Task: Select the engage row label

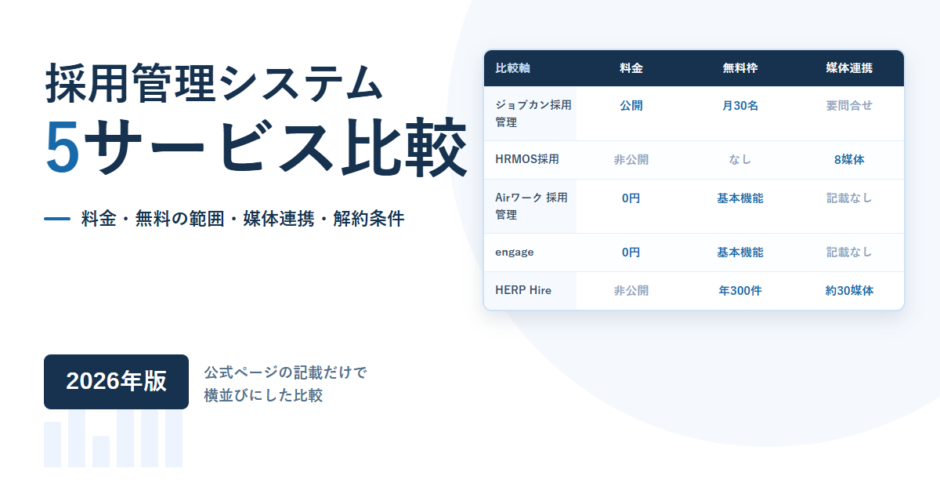Action: click(x=514, y=252)
